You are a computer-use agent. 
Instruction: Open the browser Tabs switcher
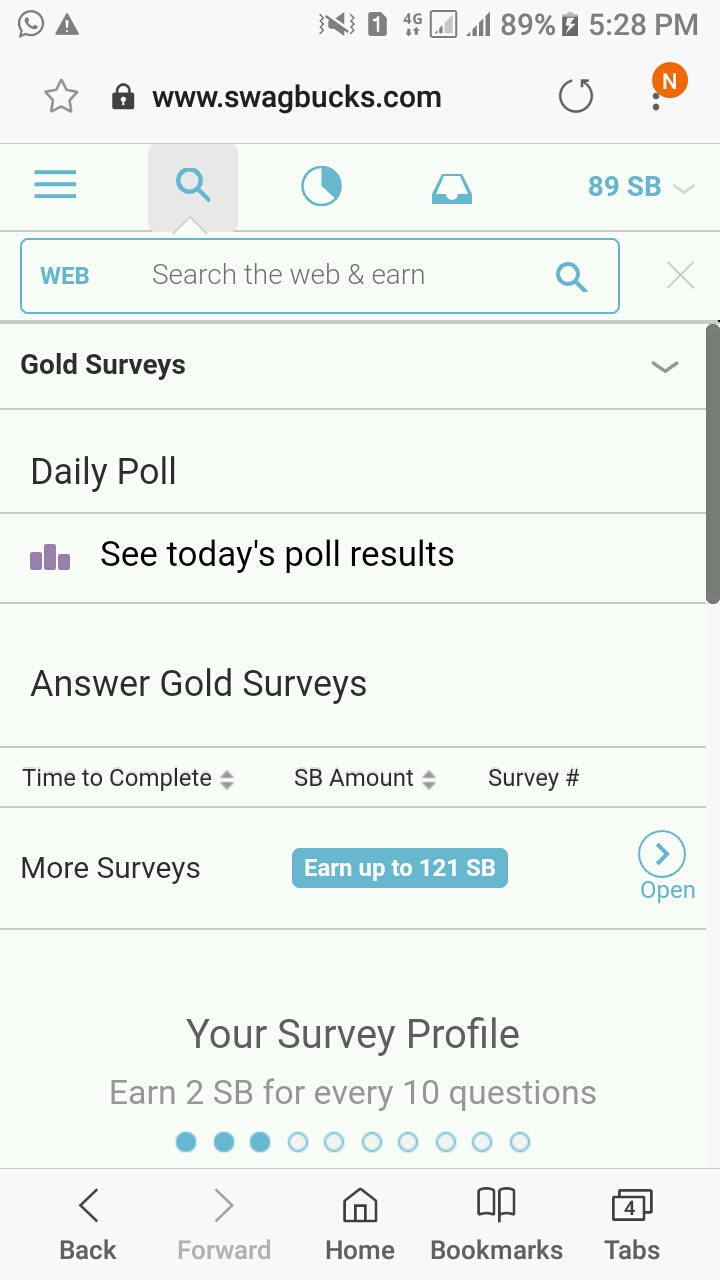[631, 1224]
